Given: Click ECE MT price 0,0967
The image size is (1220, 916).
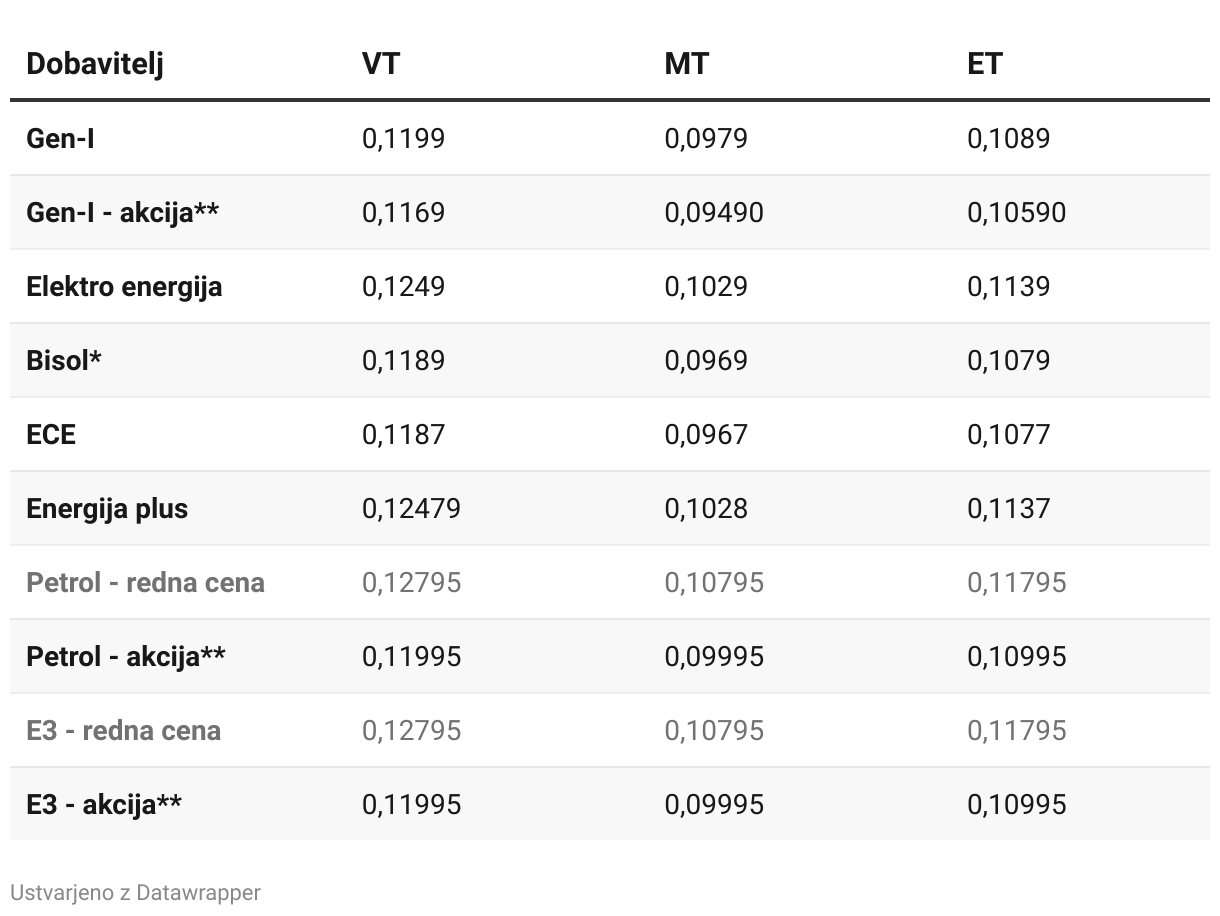Looking at the screenshot, I should 706,434.
